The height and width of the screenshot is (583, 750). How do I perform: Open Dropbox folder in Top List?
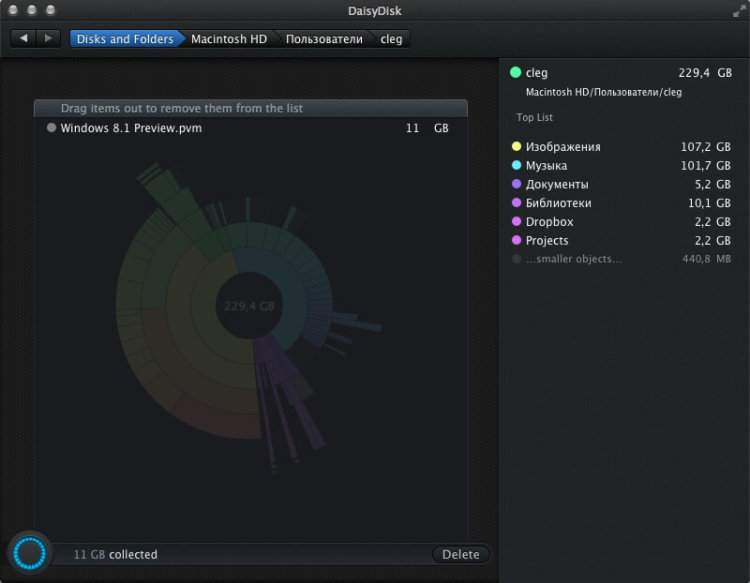coord(621,221)
